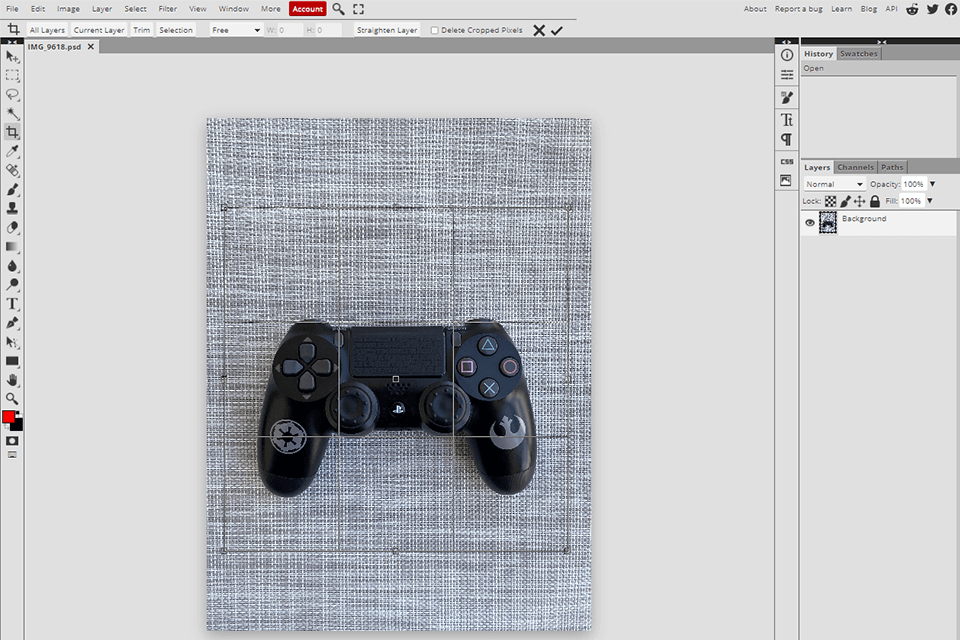The height and width of the screenshot is (640, 960).
Task: Confirm the crop with checkmark
Action: [x=557, y=31]
